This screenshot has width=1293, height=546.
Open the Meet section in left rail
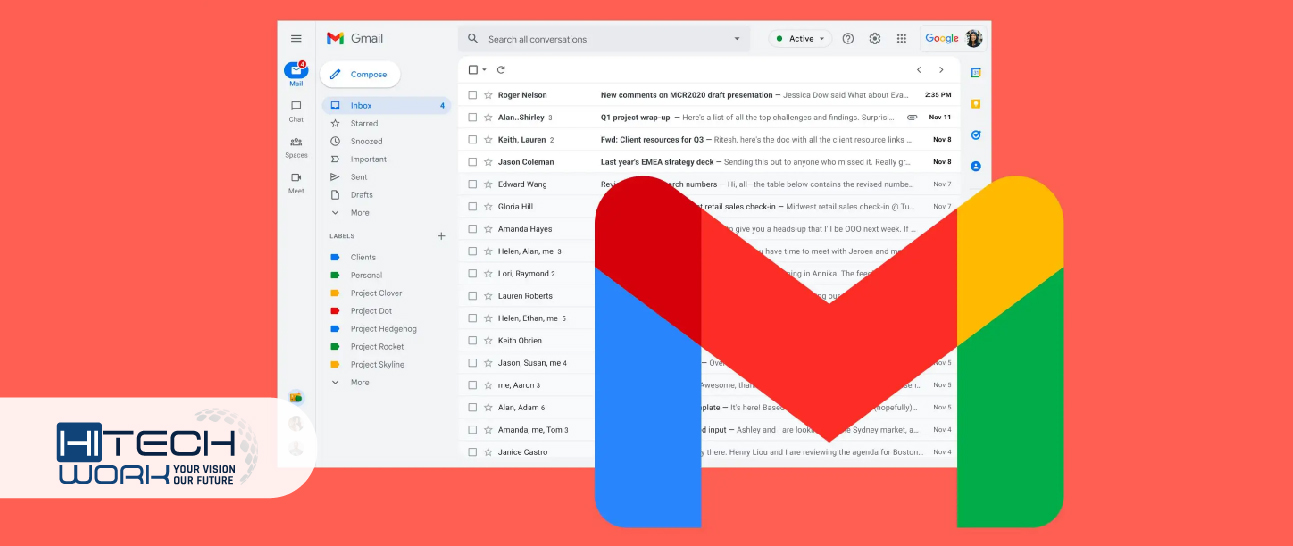coord(296,182)
